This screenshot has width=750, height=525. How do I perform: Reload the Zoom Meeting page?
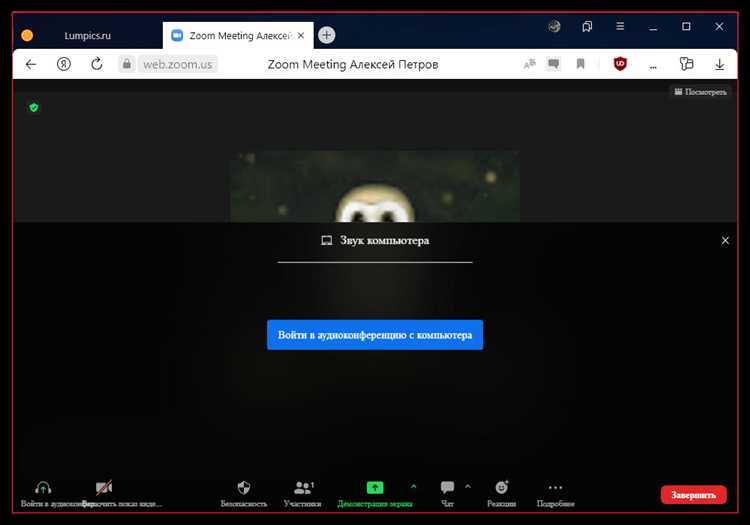[97, 64]
